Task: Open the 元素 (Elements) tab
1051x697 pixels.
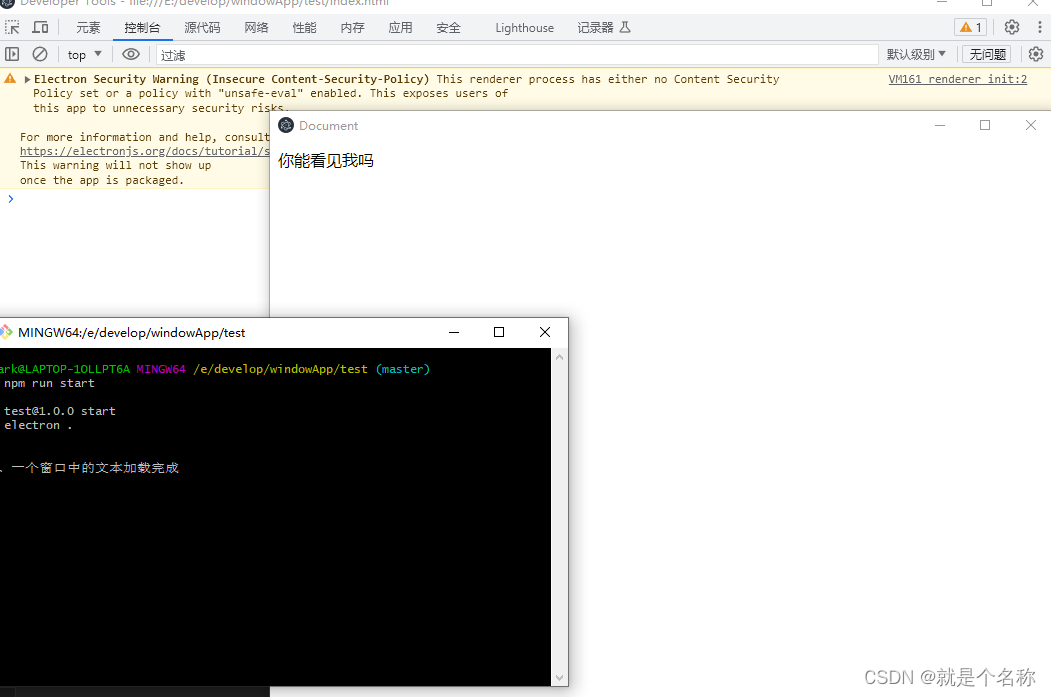Action: coord(88,27)
